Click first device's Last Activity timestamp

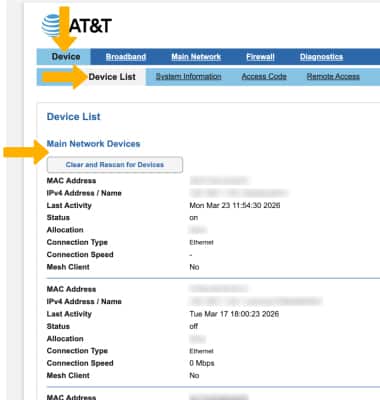(x=234, y=205)
